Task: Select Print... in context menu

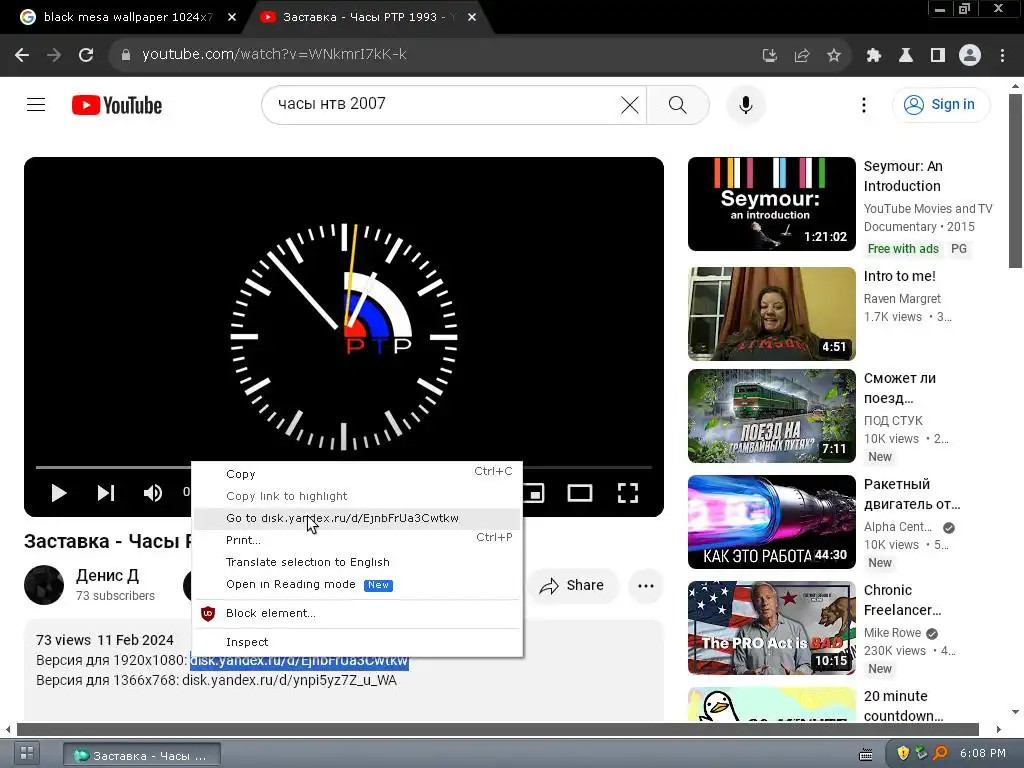Action: point(357,541)
